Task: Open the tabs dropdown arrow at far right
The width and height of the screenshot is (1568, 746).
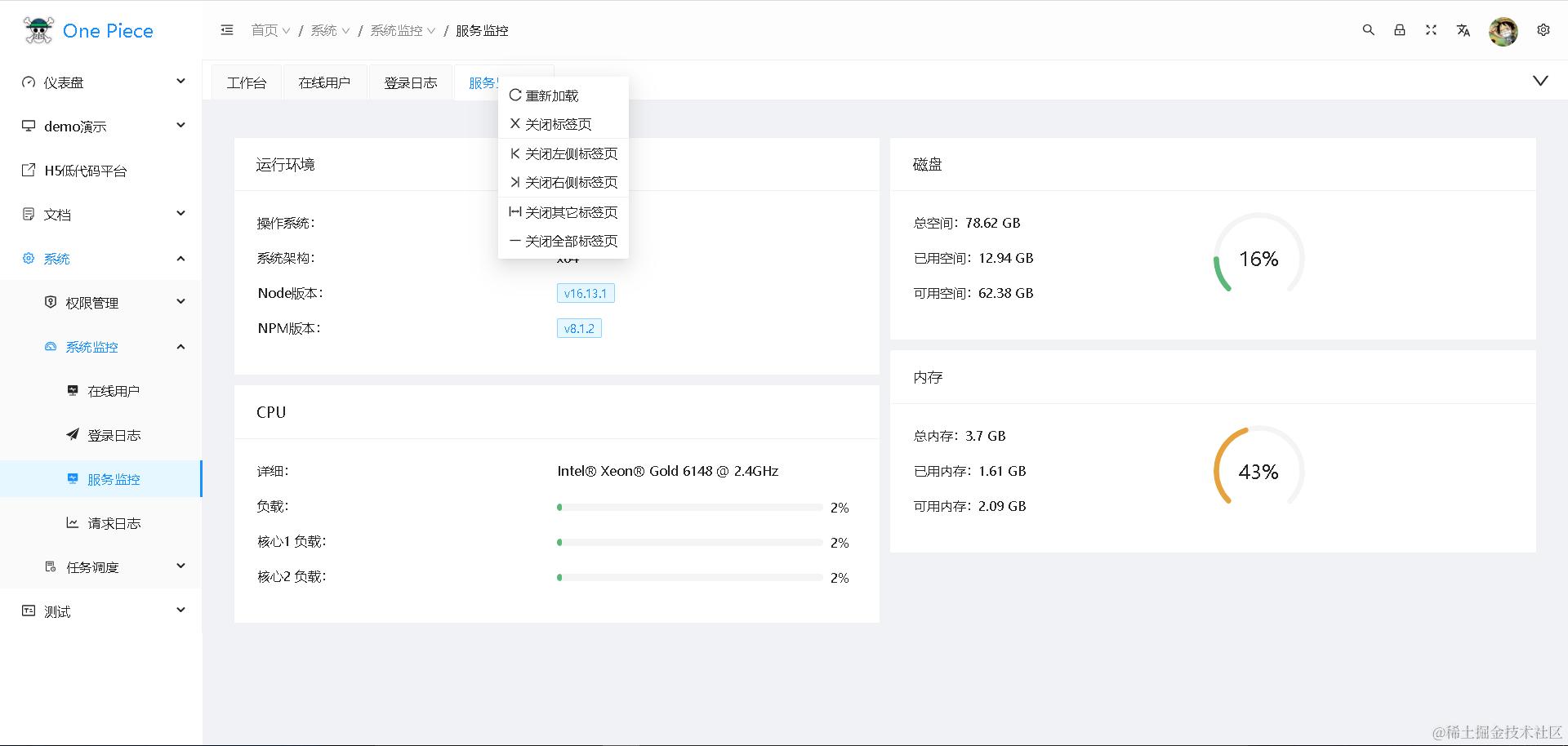Action: [x=1540, y=81]
